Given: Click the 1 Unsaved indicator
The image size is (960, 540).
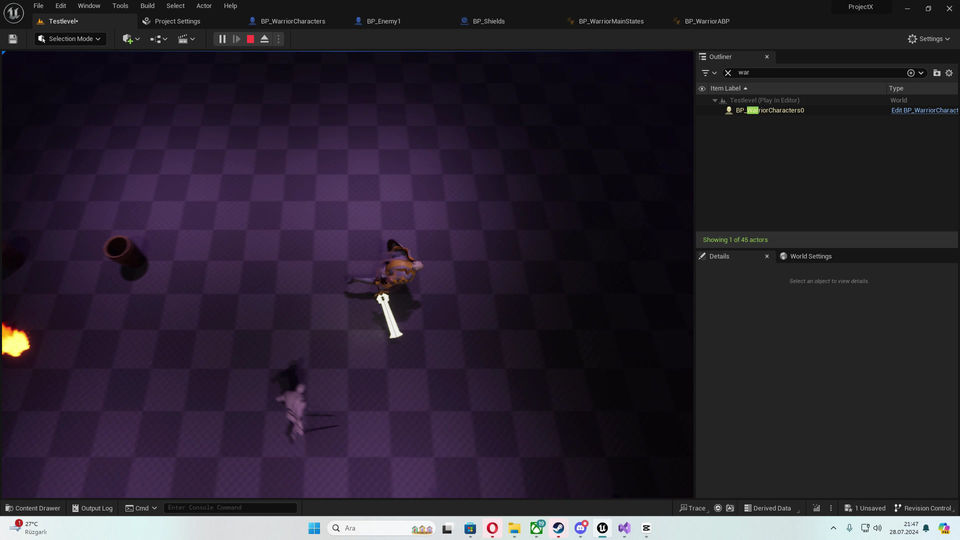Looking at the screenshot, I should point(864,508).
